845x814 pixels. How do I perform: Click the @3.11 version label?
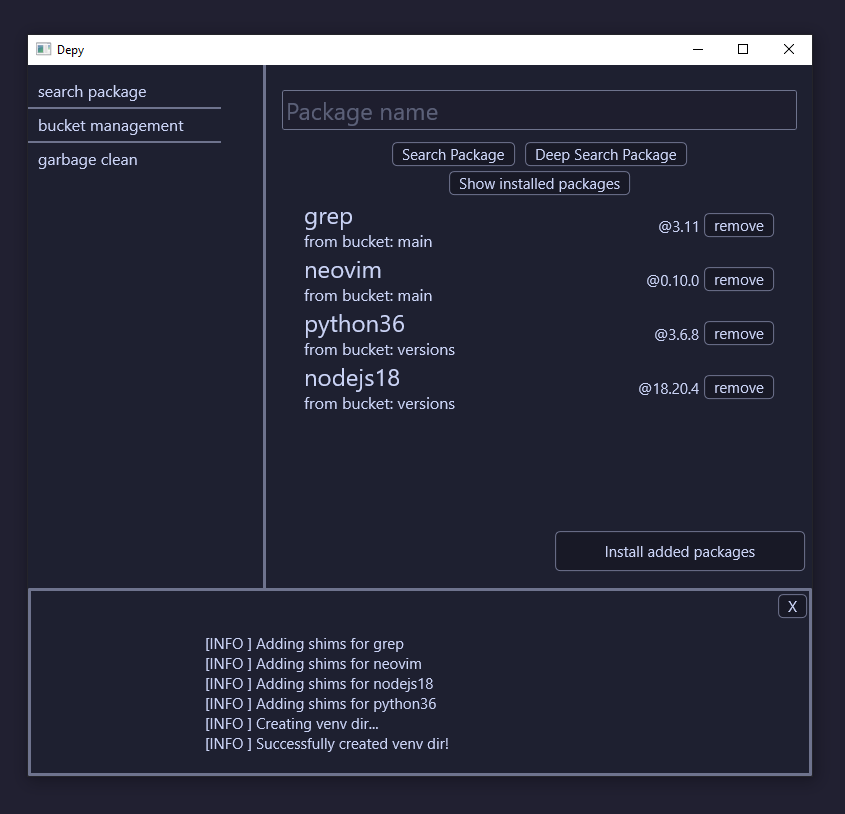tap(678, 226)
